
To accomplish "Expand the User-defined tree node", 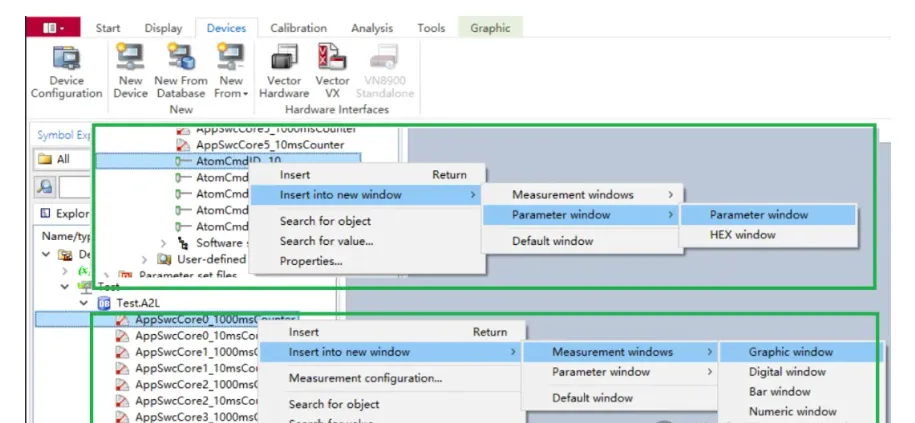I will click(x=146, y=259).
